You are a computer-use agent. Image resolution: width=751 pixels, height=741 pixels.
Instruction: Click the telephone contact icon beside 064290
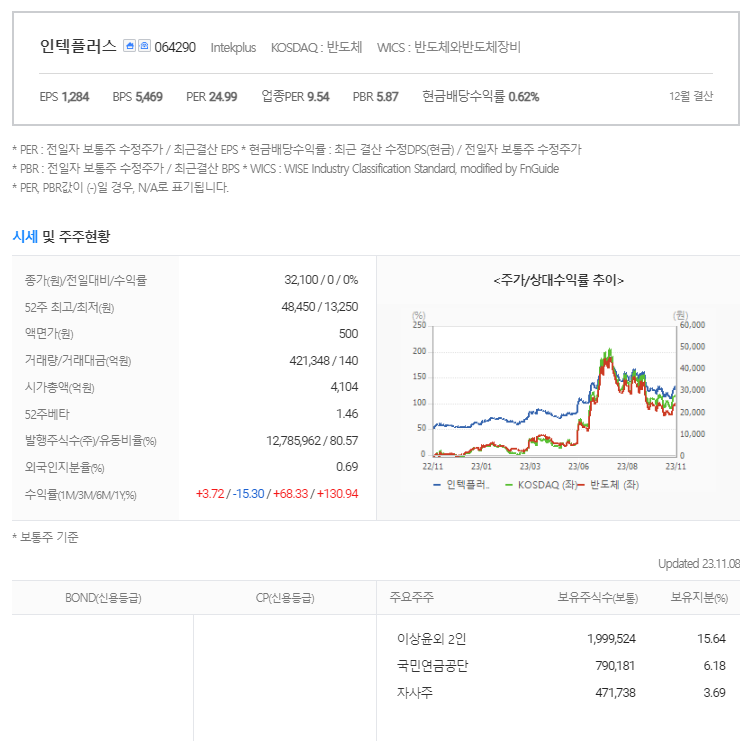coord(144,46)
